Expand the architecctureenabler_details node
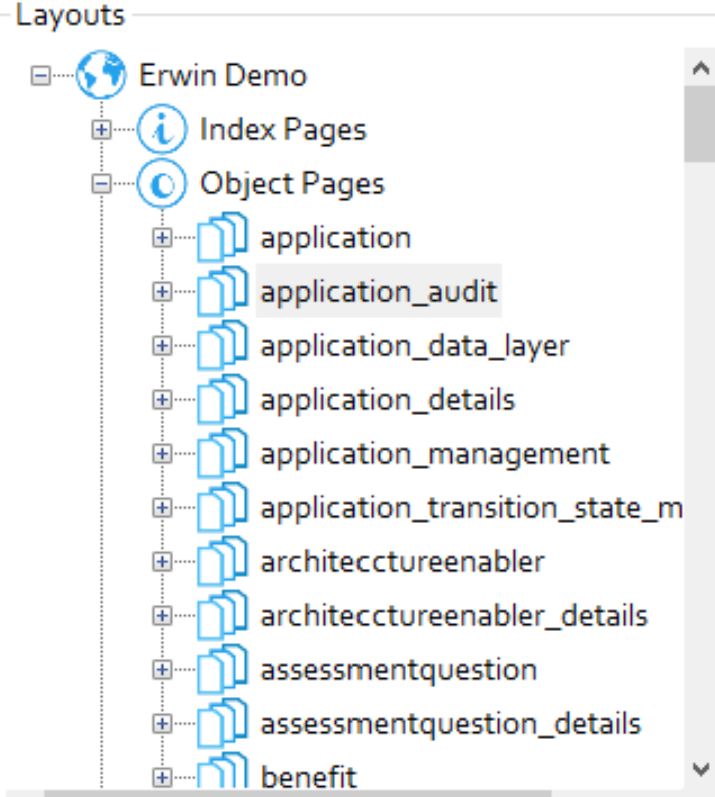The height and width of the screenshot is (797, 715). coord(162,616)
